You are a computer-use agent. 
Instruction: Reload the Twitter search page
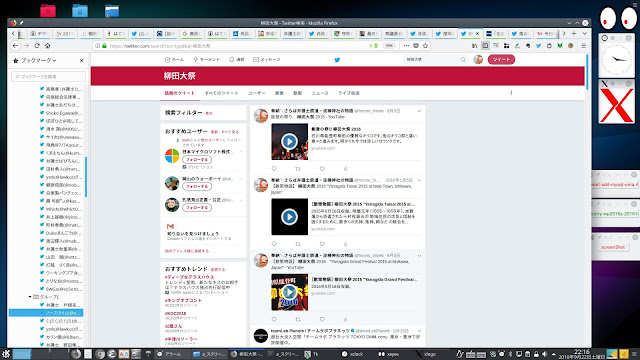(x=37, y=46)
